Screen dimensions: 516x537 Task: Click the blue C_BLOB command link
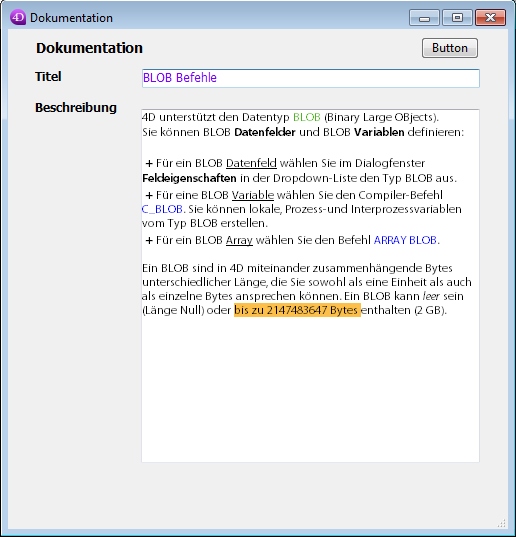pos(162,209)
